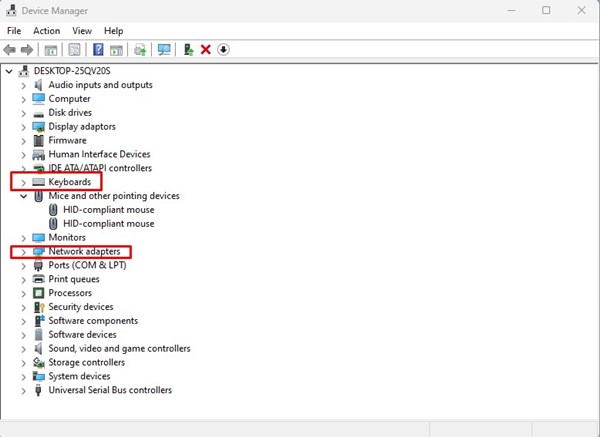Open the File menu
Image resolution: width=600 pixels, height=437 pixels.
point(14,31)
